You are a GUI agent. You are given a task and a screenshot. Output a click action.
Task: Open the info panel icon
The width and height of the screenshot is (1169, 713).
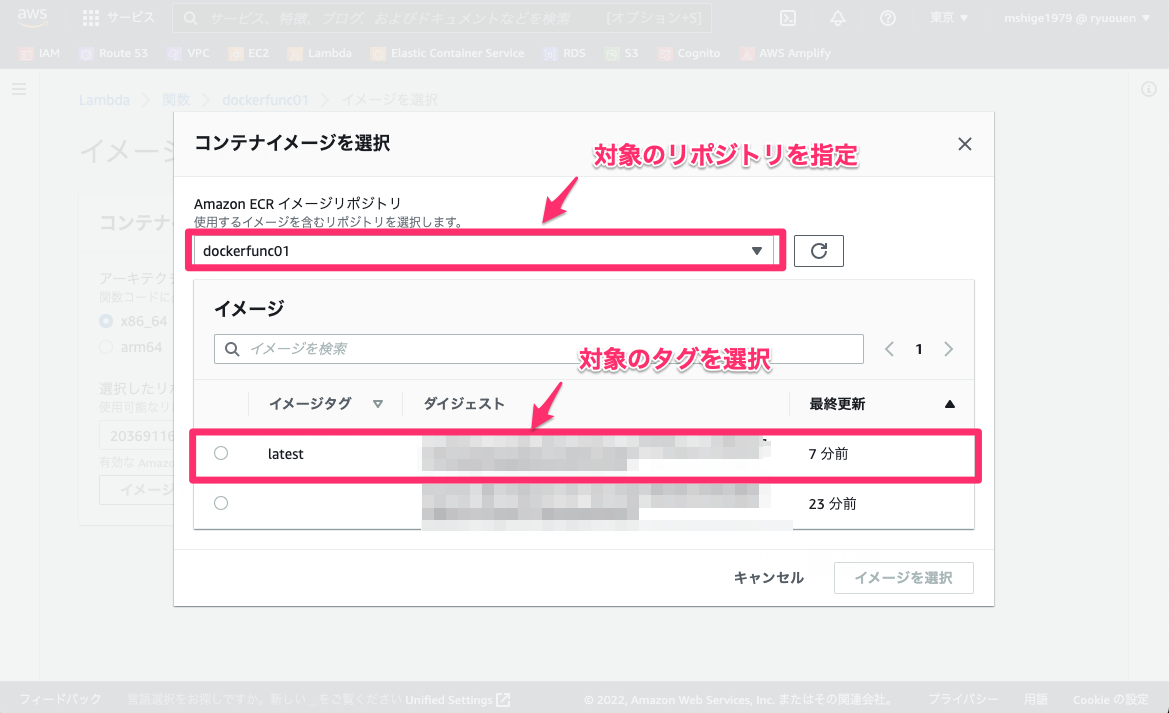(1149, 89)
